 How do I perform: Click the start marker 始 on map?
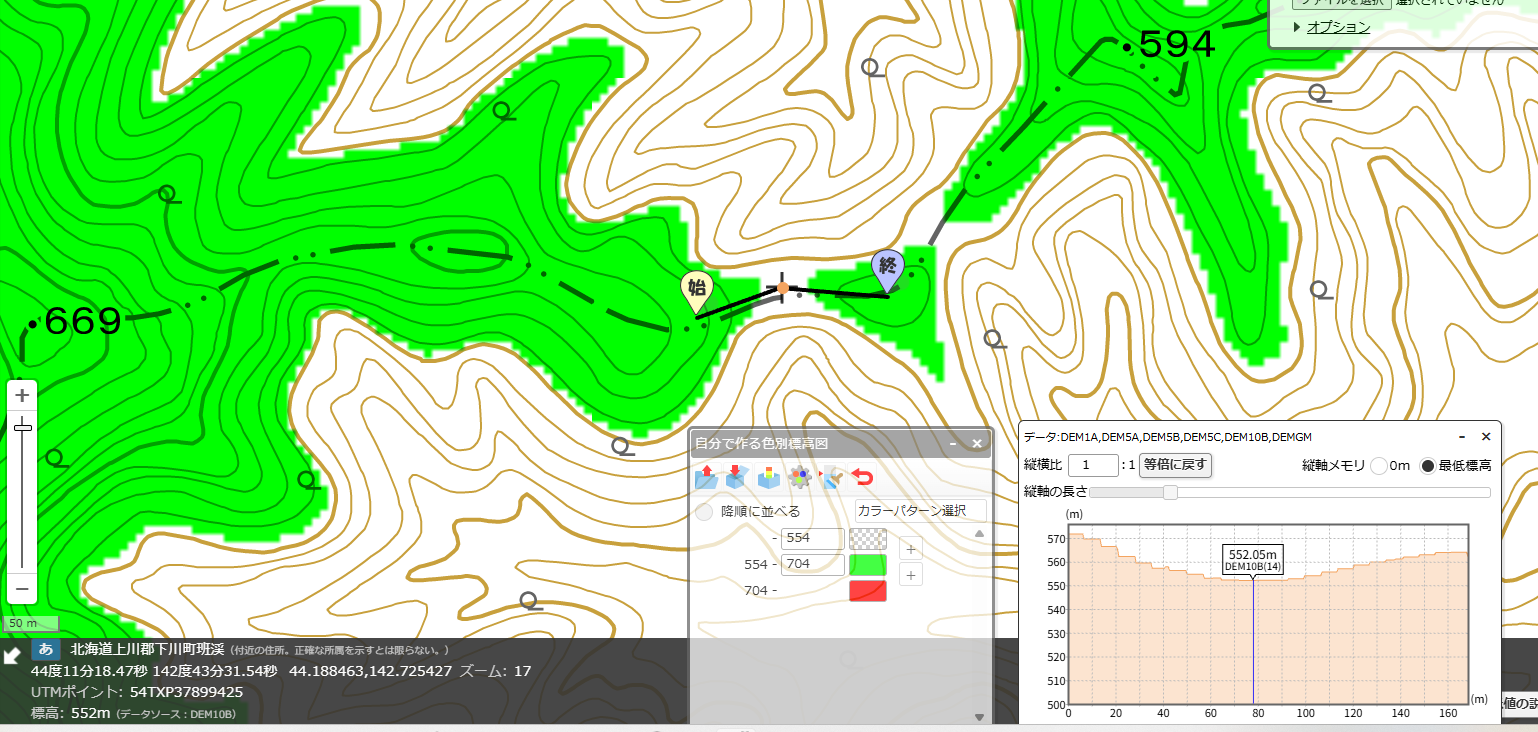coord(696,290)
